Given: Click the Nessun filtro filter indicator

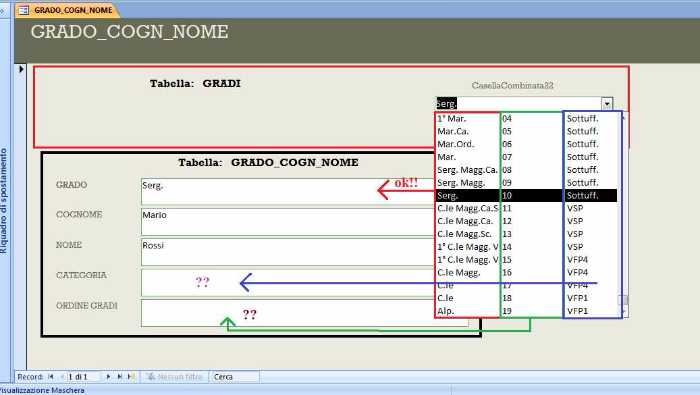Looking at the screenshot, I should pyautogui.click(x=174, y=377).
